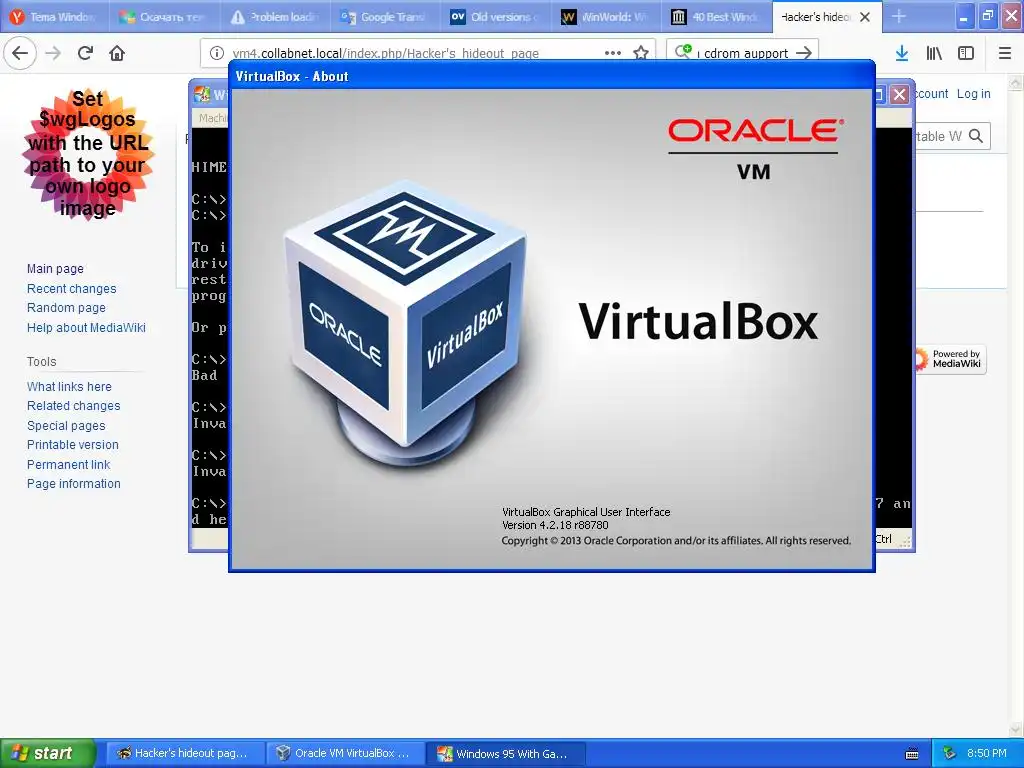Switch to WinWorld tab
The width and height of the screenshot is (1024, 768).
[605, 17]
